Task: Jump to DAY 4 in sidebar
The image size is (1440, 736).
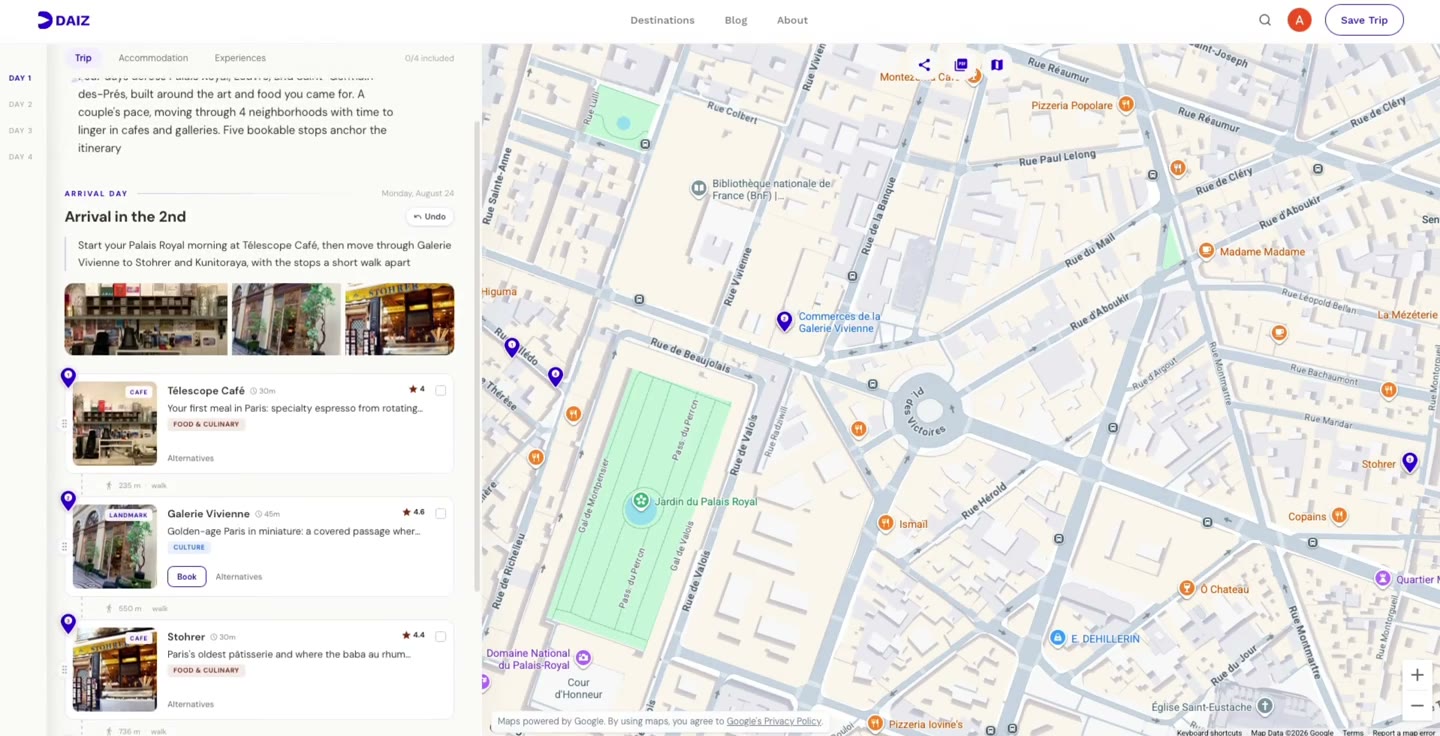Action: 20,157
